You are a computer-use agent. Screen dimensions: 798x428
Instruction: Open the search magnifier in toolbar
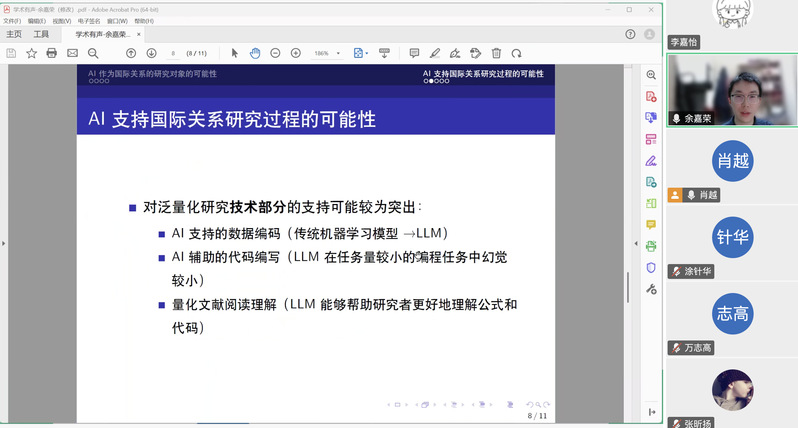point(92,53)
